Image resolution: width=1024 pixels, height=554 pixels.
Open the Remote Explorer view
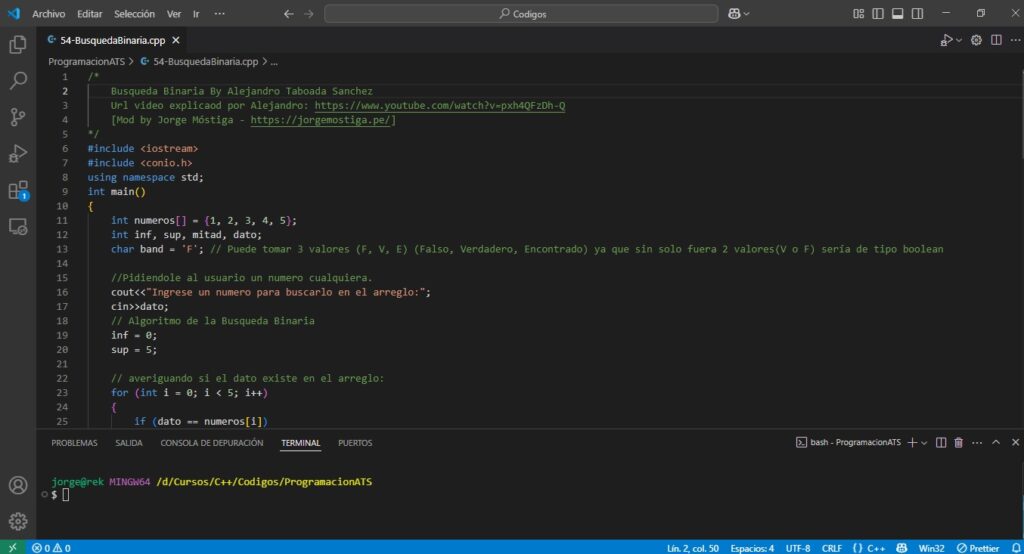[x=18, y=227]
